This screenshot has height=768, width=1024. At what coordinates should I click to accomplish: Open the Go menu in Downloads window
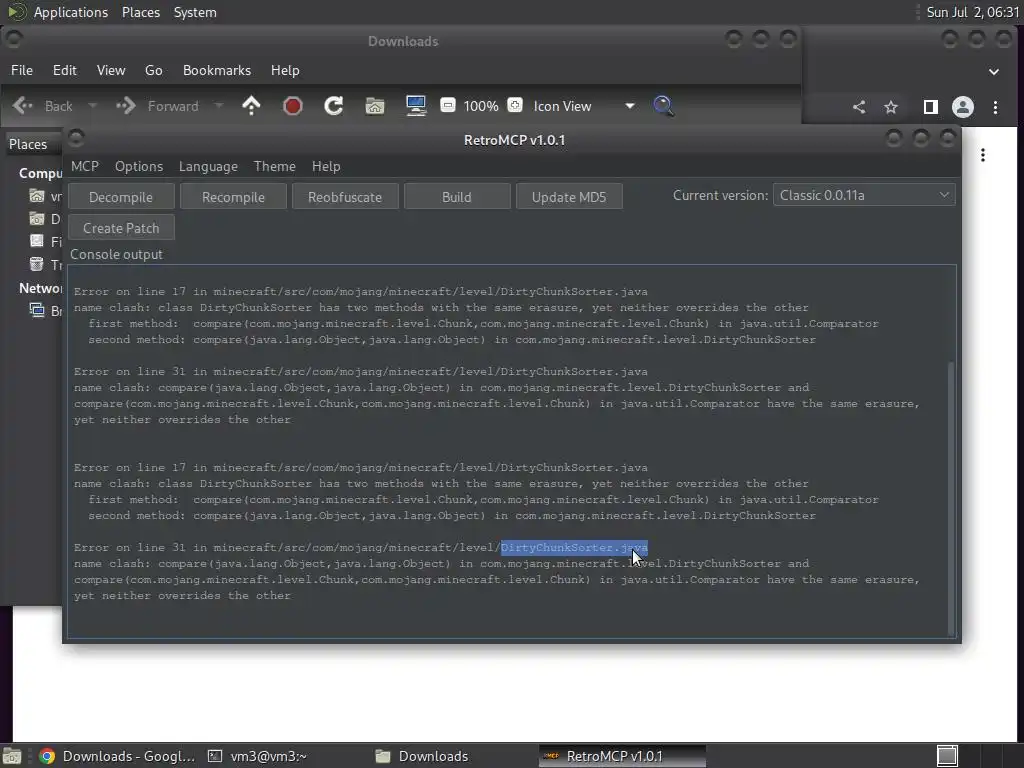pos(153,70)
